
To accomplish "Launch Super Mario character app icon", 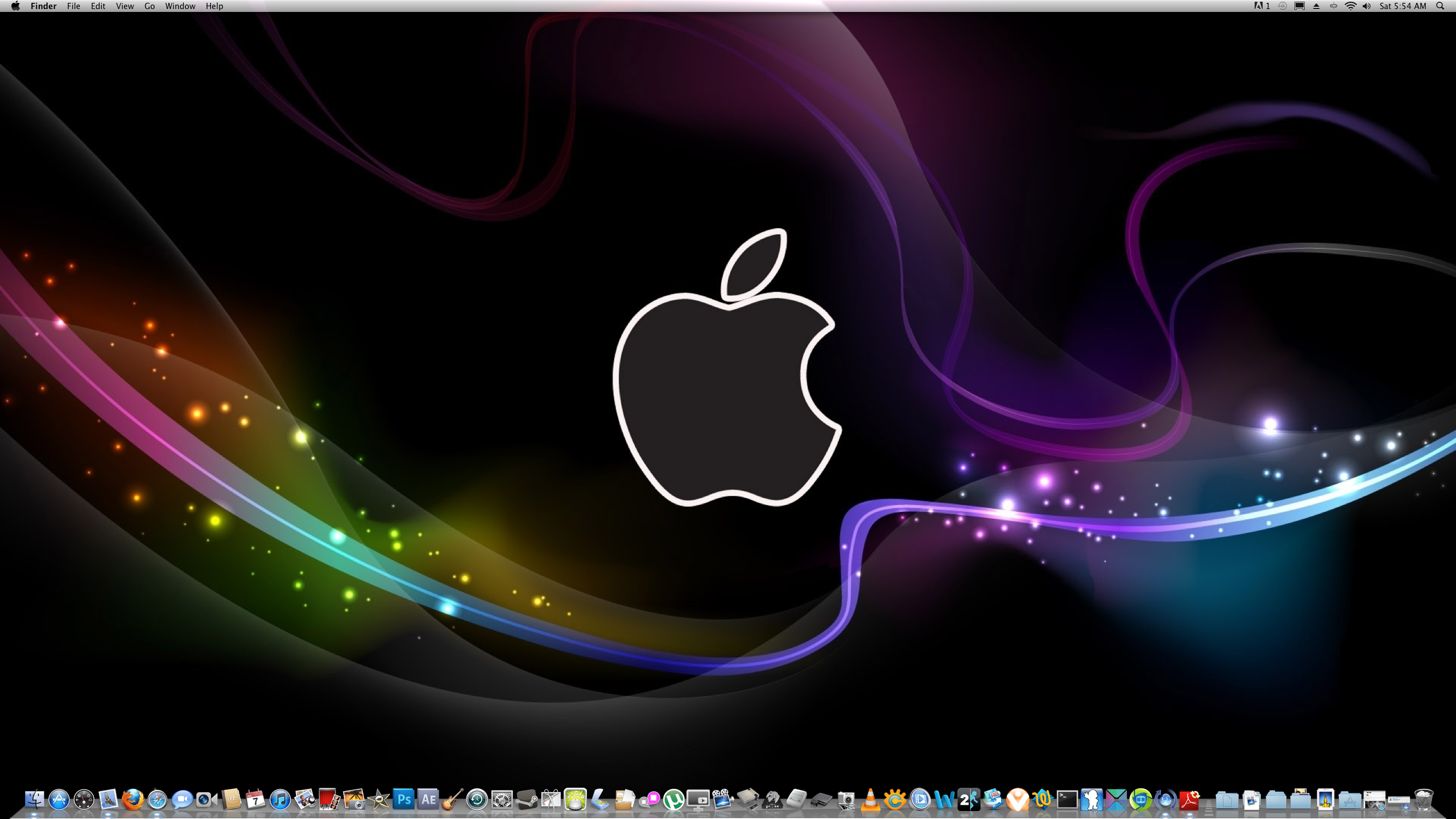I will pos(1091,800).
